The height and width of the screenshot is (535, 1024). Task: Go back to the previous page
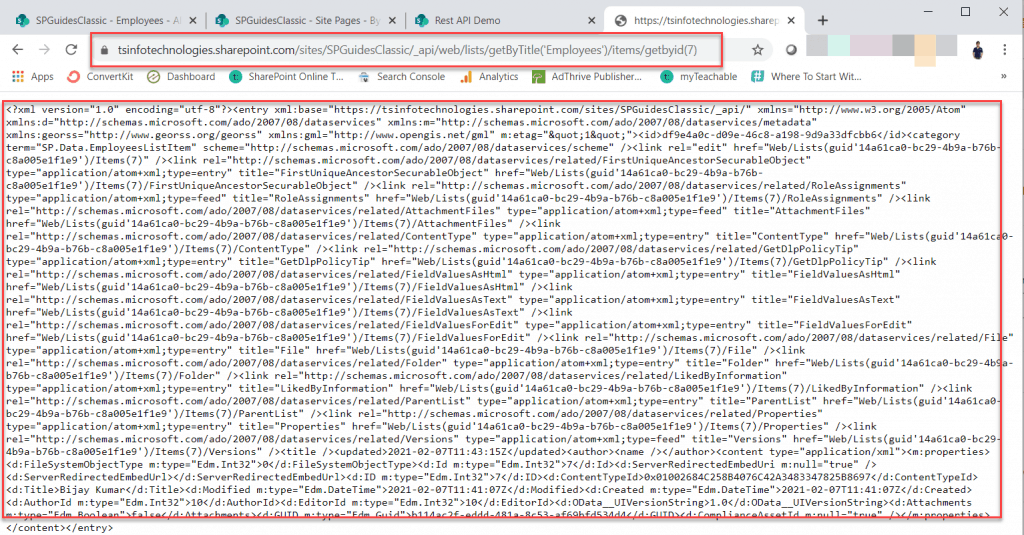tap(18, 50)
